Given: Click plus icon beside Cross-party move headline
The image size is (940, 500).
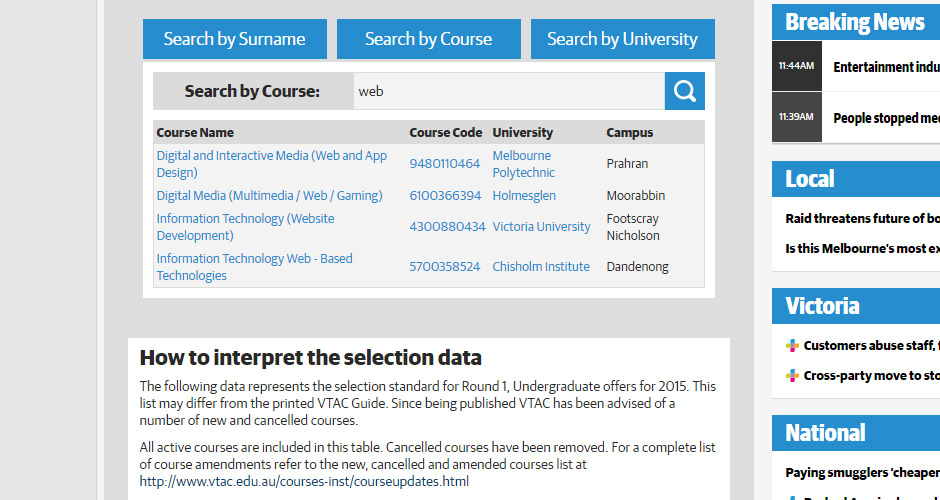Looking at the screenshot, I should pyautogui.click(x=792, y=376).
